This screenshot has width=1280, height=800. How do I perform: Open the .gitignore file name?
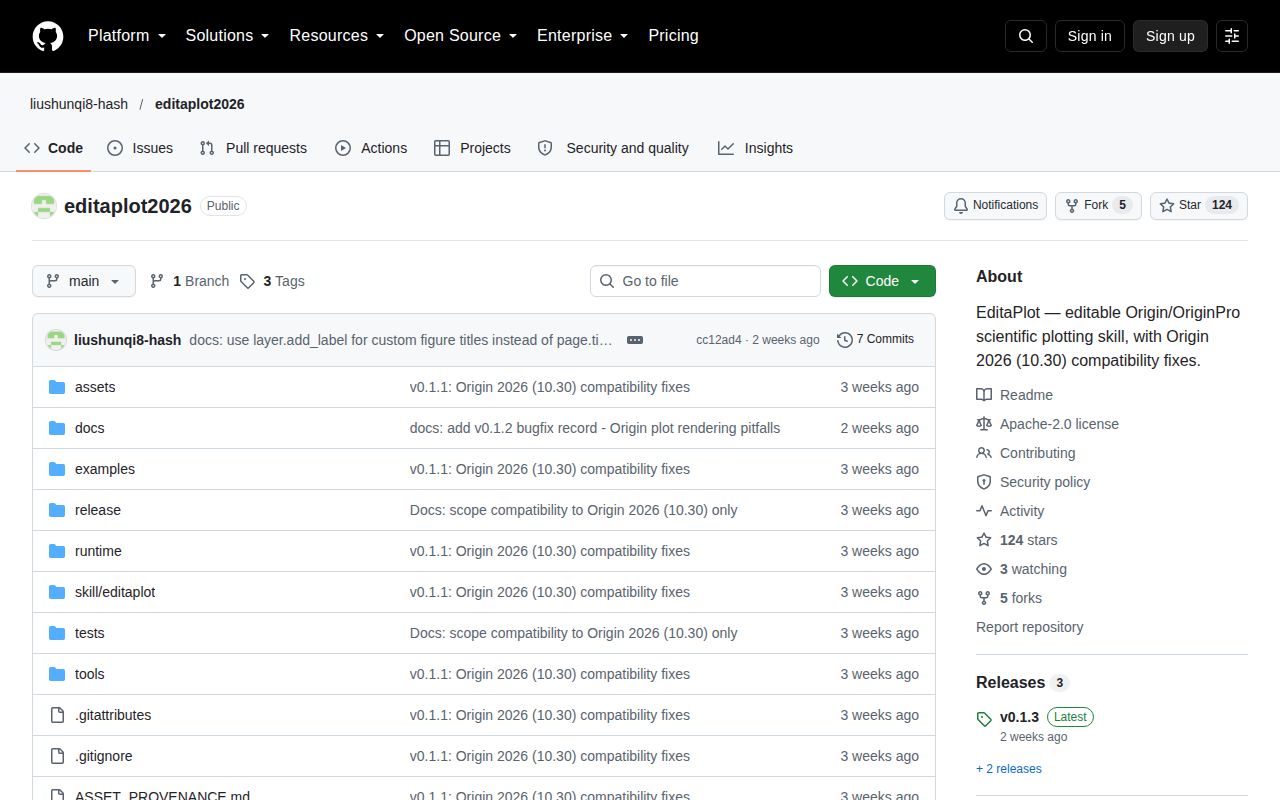point(103,756)
